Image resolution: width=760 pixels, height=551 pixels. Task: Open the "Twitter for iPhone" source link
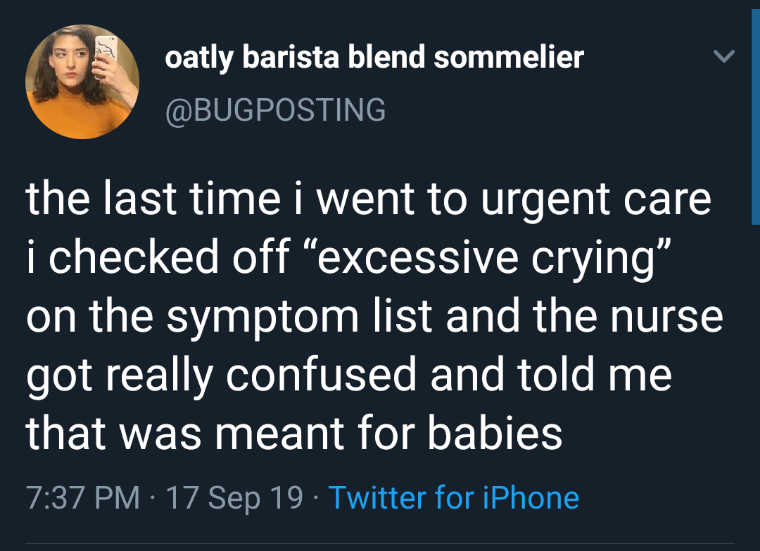pyautogui.click(x=453, y=497)
